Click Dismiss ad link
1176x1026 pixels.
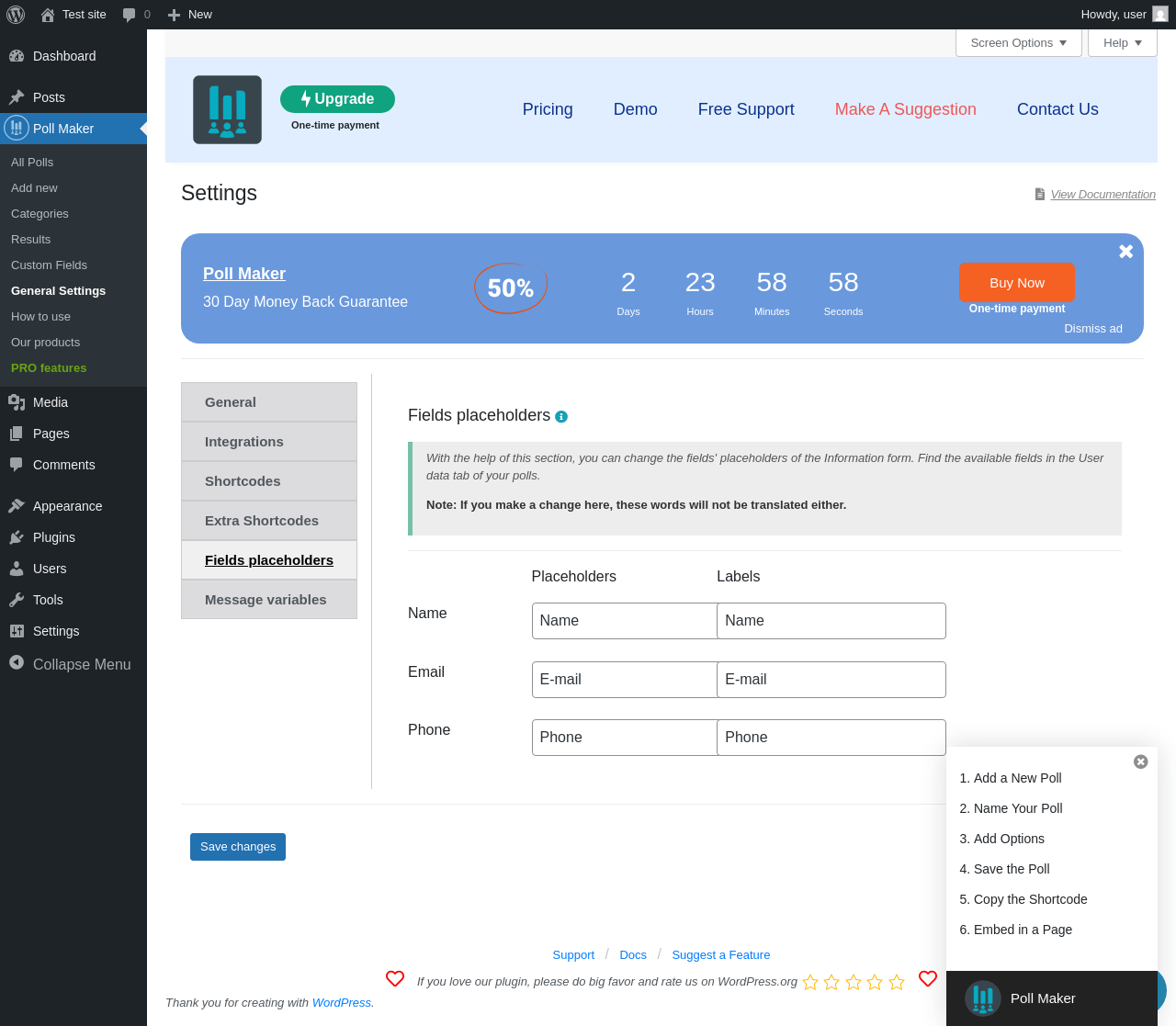[x=1093, y=329]
